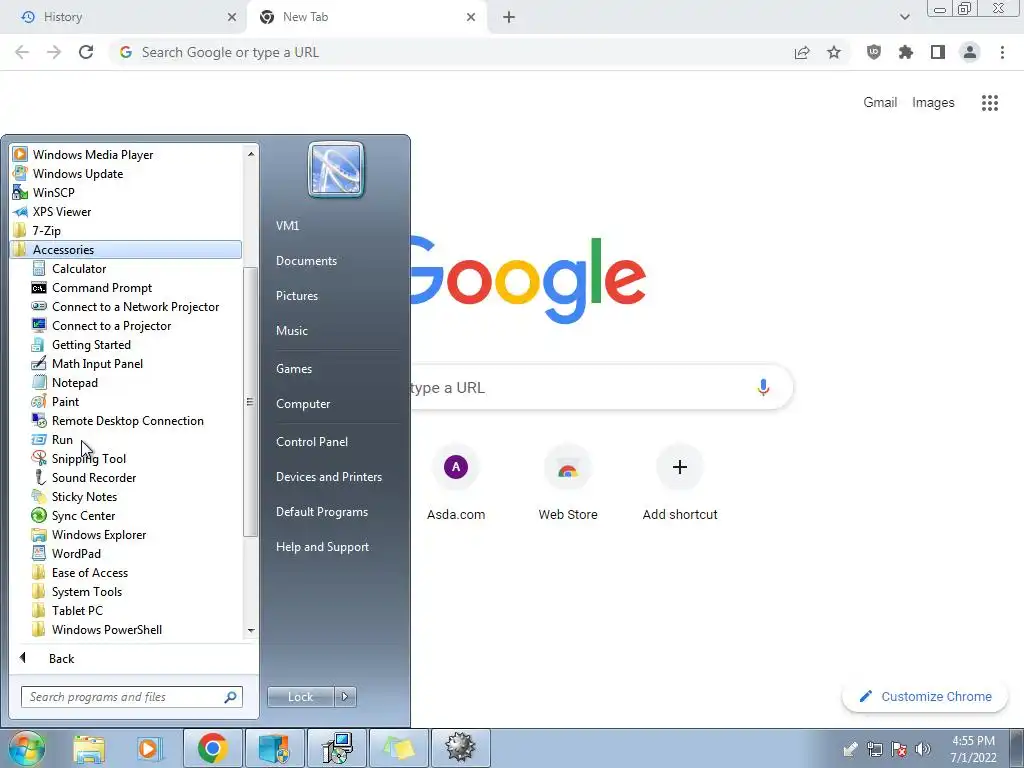This screenshot has height=768, width=1024.
Task: Open Remote Desktop Connection
Action: [x=127, y=421]
